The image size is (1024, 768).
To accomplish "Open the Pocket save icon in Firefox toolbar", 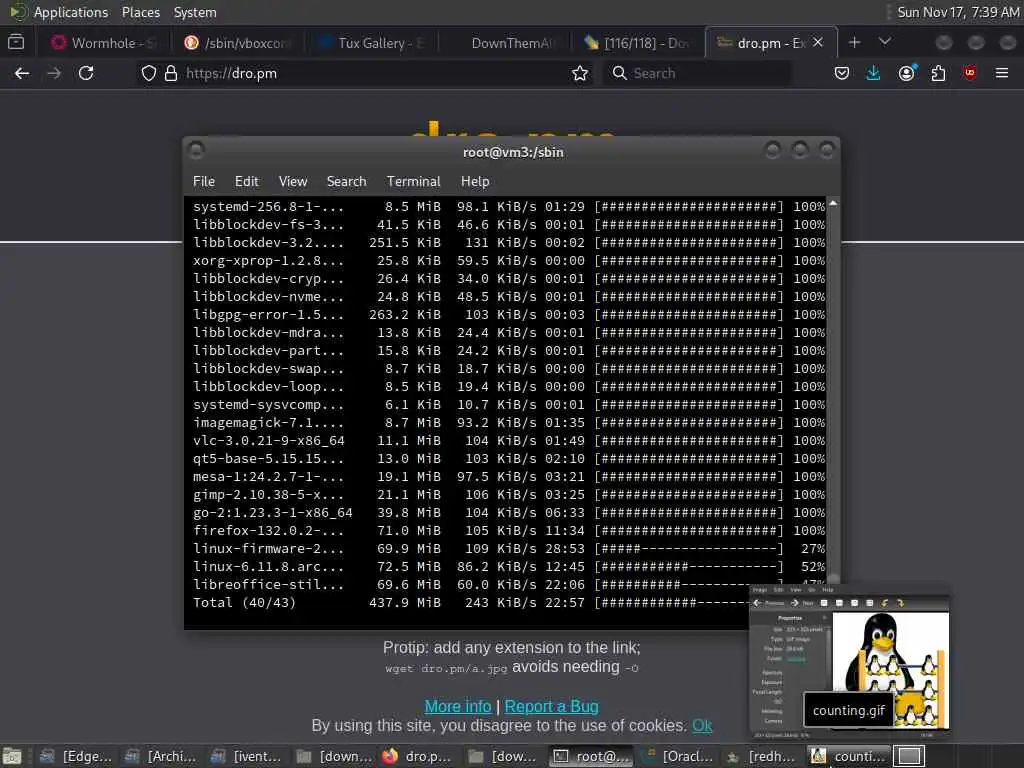I will (x=842, y=73).
